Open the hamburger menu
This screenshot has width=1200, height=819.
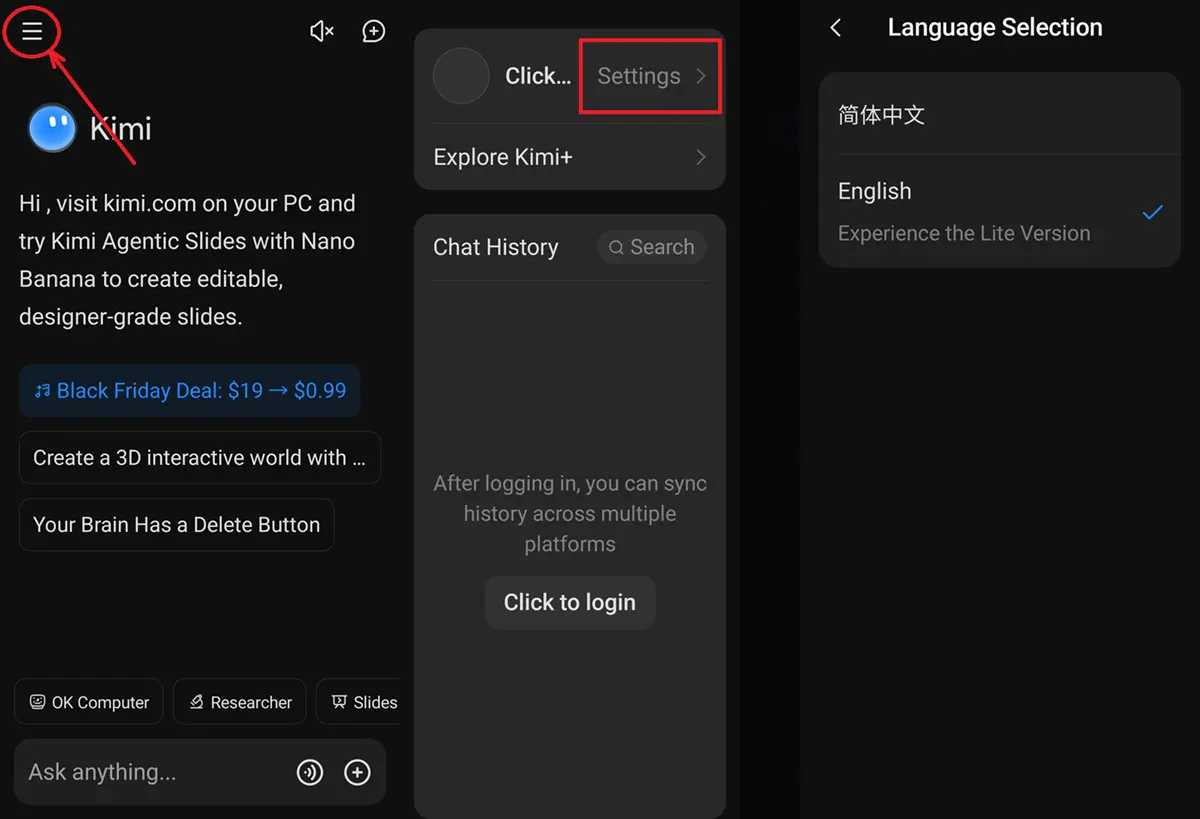(x=32, y=32)
